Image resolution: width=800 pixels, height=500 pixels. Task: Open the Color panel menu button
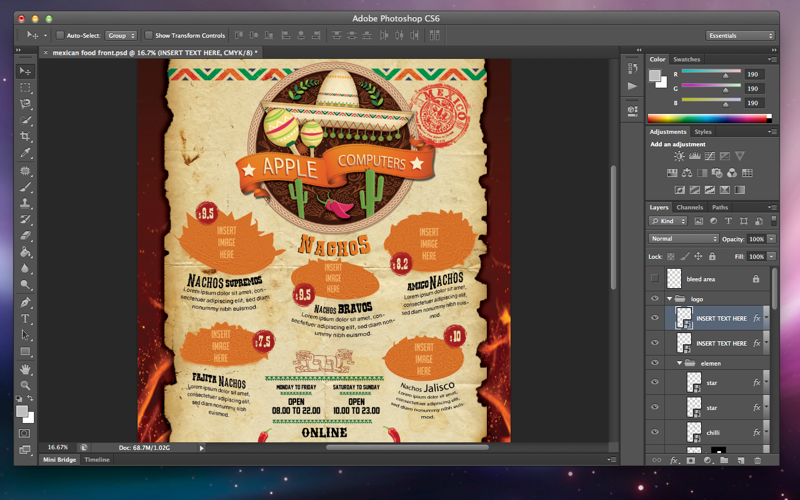(773, 59)
